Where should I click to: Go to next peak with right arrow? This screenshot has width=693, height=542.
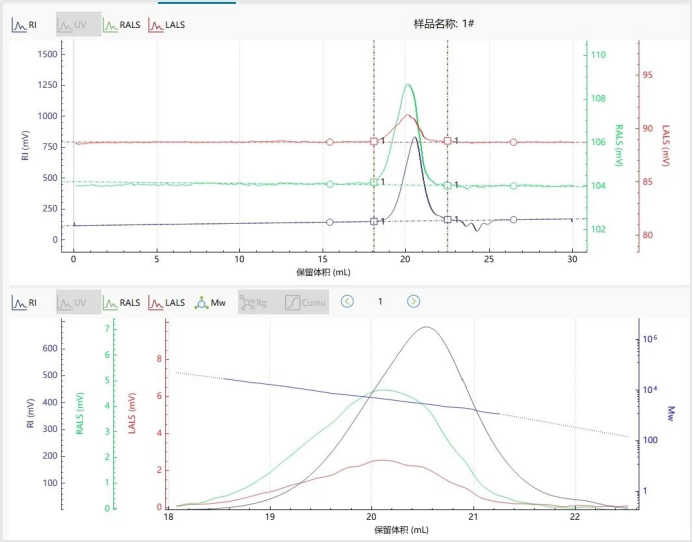click(x=413, y=301)
